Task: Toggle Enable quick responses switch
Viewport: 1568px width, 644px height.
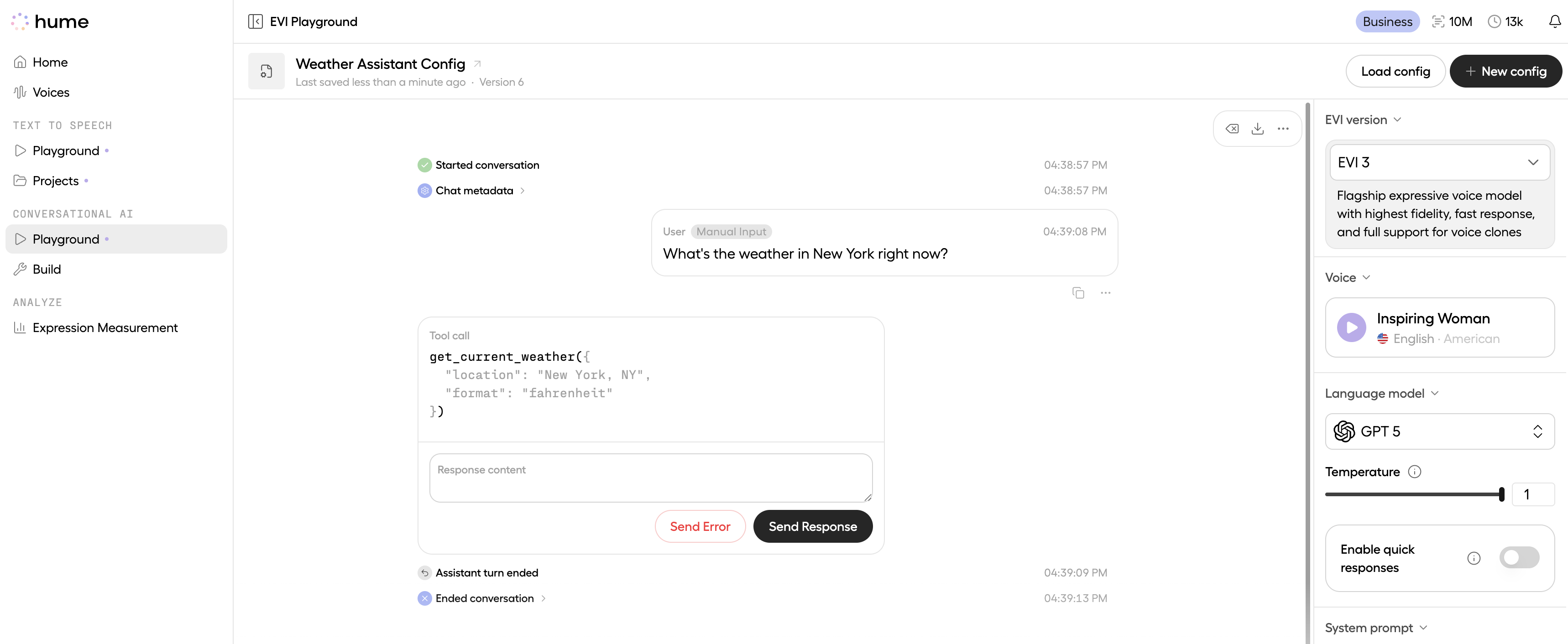Action: coord(1519,558)
